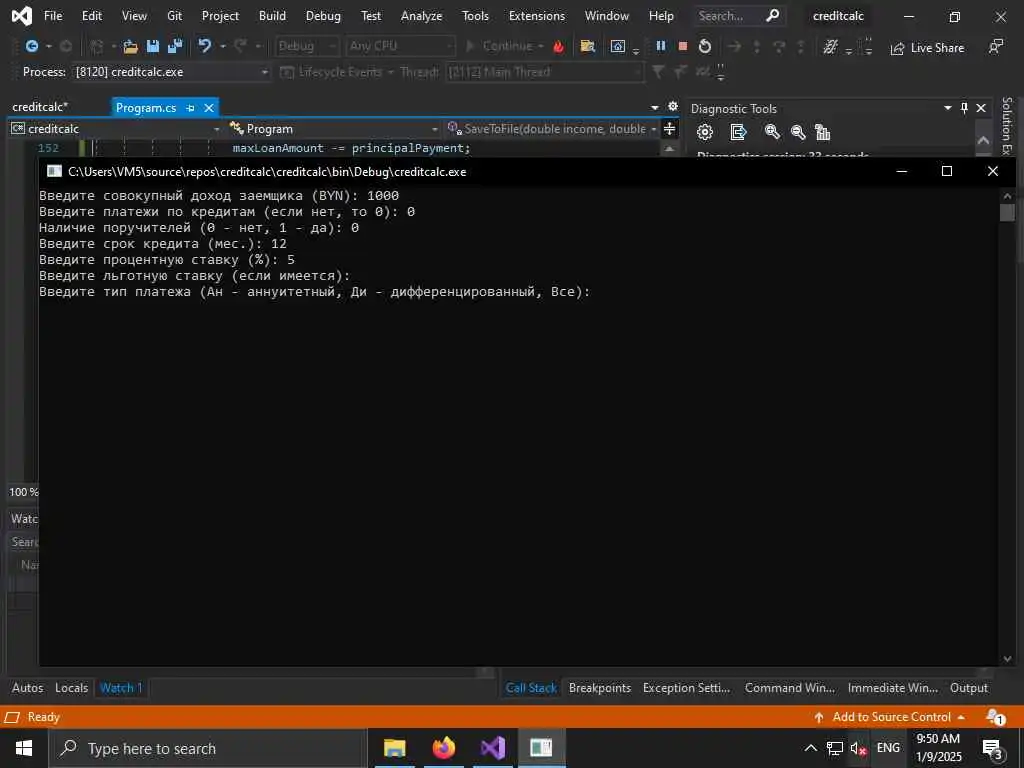
Task: Click the search magnifier in title bar
Action: [x=773, y=16]
